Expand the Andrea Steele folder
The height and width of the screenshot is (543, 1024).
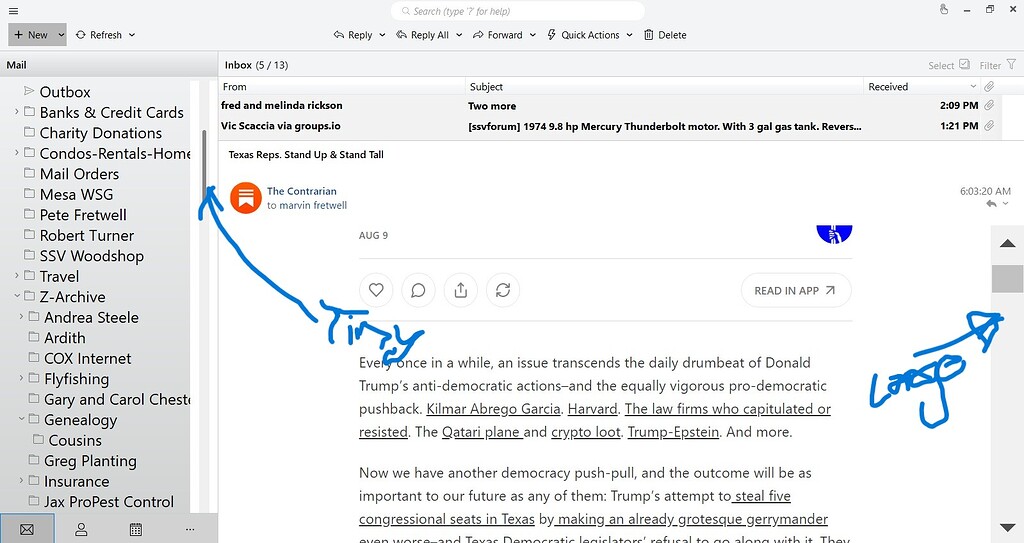coord(21,317)
